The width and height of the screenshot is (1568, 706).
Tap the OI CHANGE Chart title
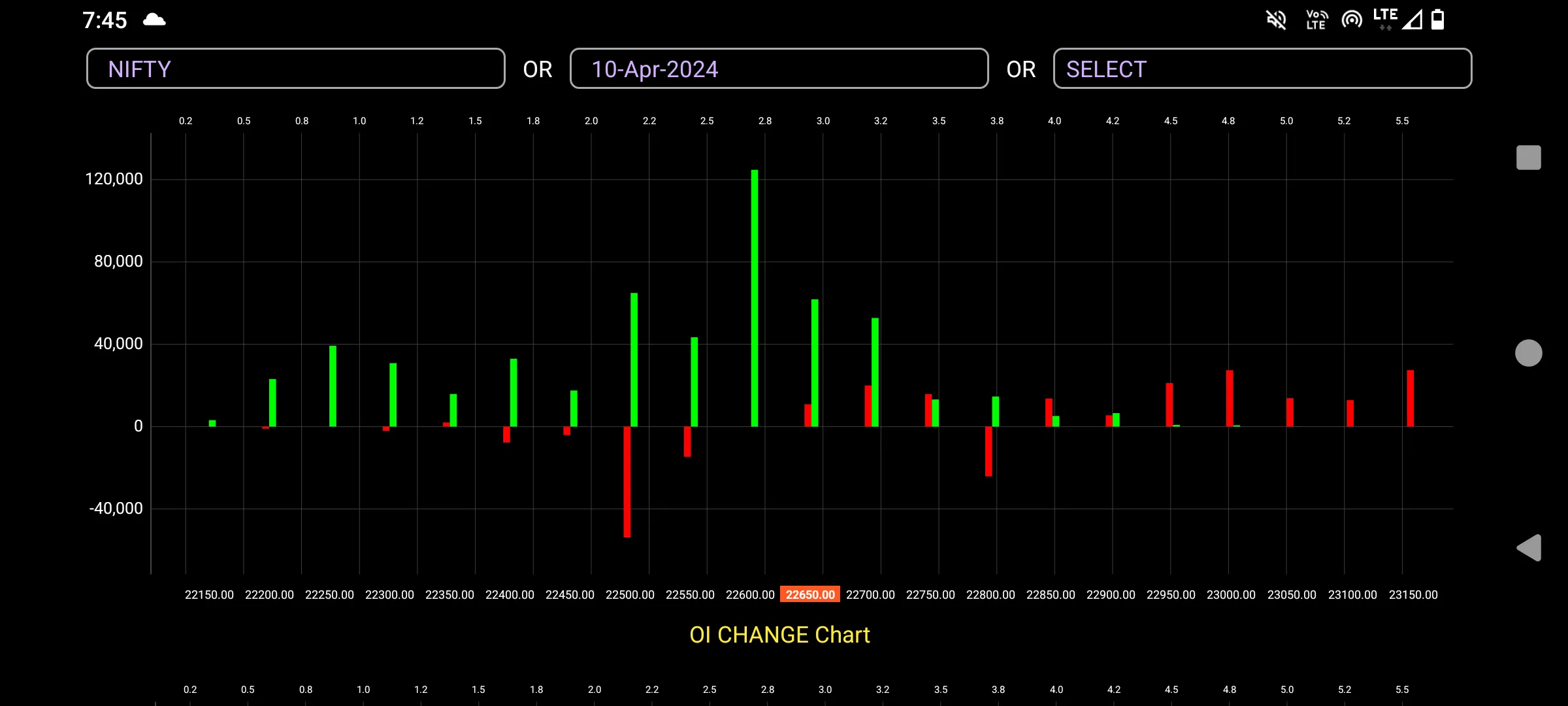tap(779, 635)
